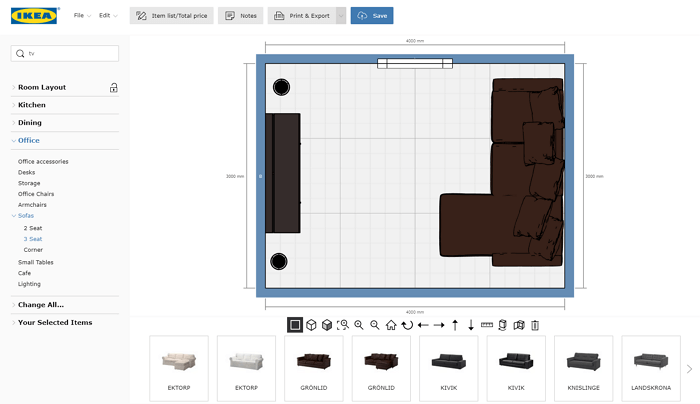Toggle the Room Layout lock icon
The image size is (700, 404).
pyautogui.click(x=114, y=87)
